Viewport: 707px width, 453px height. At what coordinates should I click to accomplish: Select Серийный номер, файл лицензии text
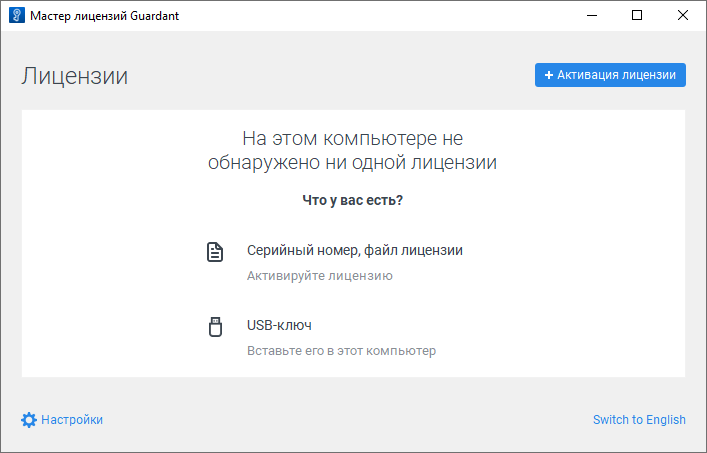point(355,250)
